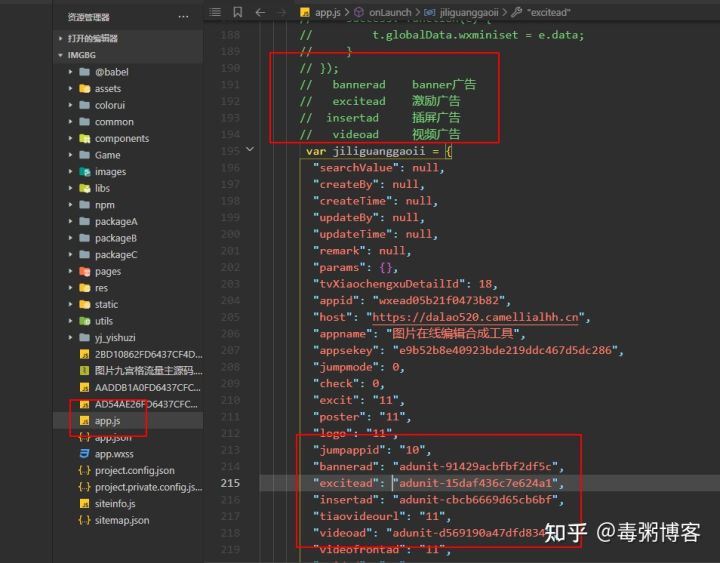Click the "bannerad" adunit value
720x563 pixels.
click(475, 467)
